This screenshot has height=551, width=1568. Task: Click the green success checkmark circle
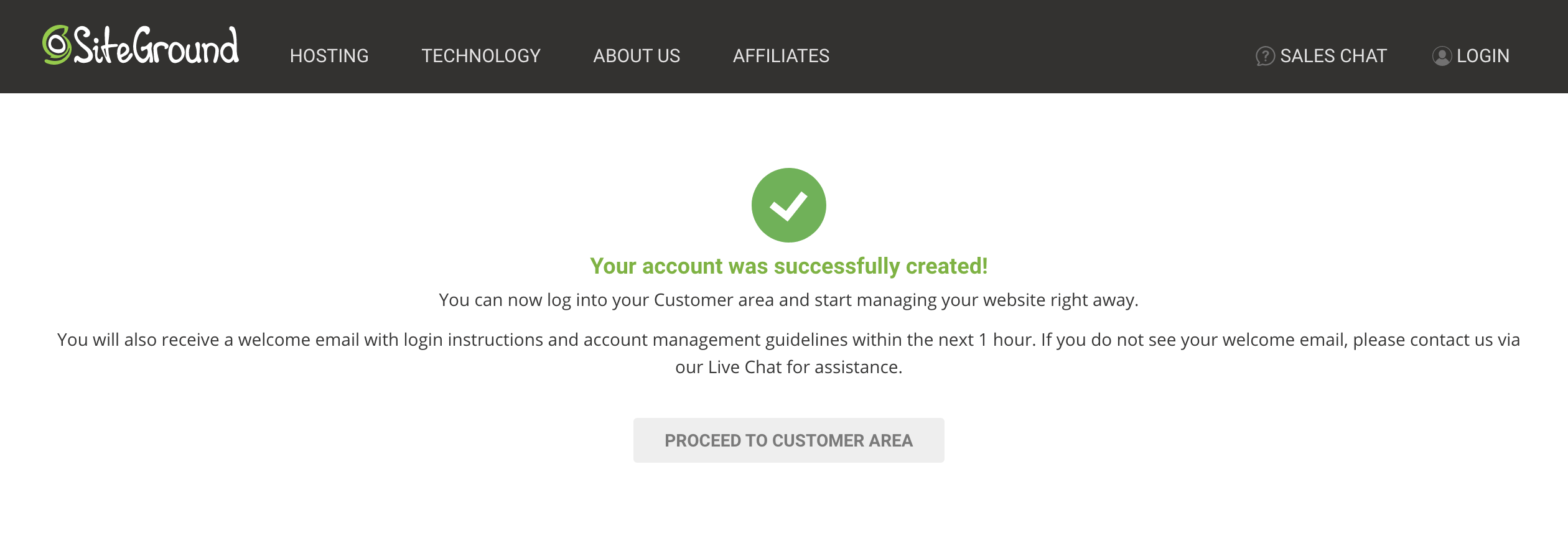point(788,205)
